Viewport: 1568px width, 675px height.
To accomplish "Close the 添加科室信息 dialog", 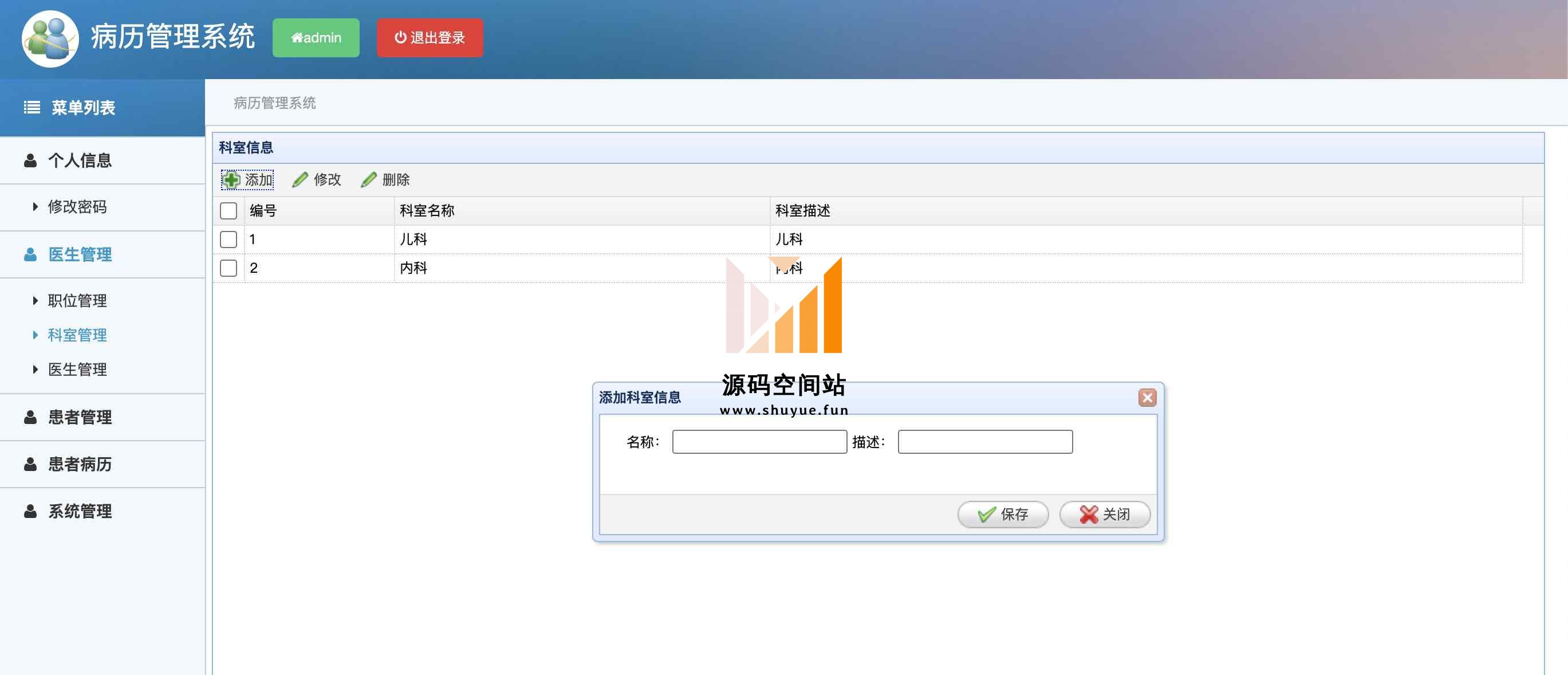I will (x=1147, y=398).
